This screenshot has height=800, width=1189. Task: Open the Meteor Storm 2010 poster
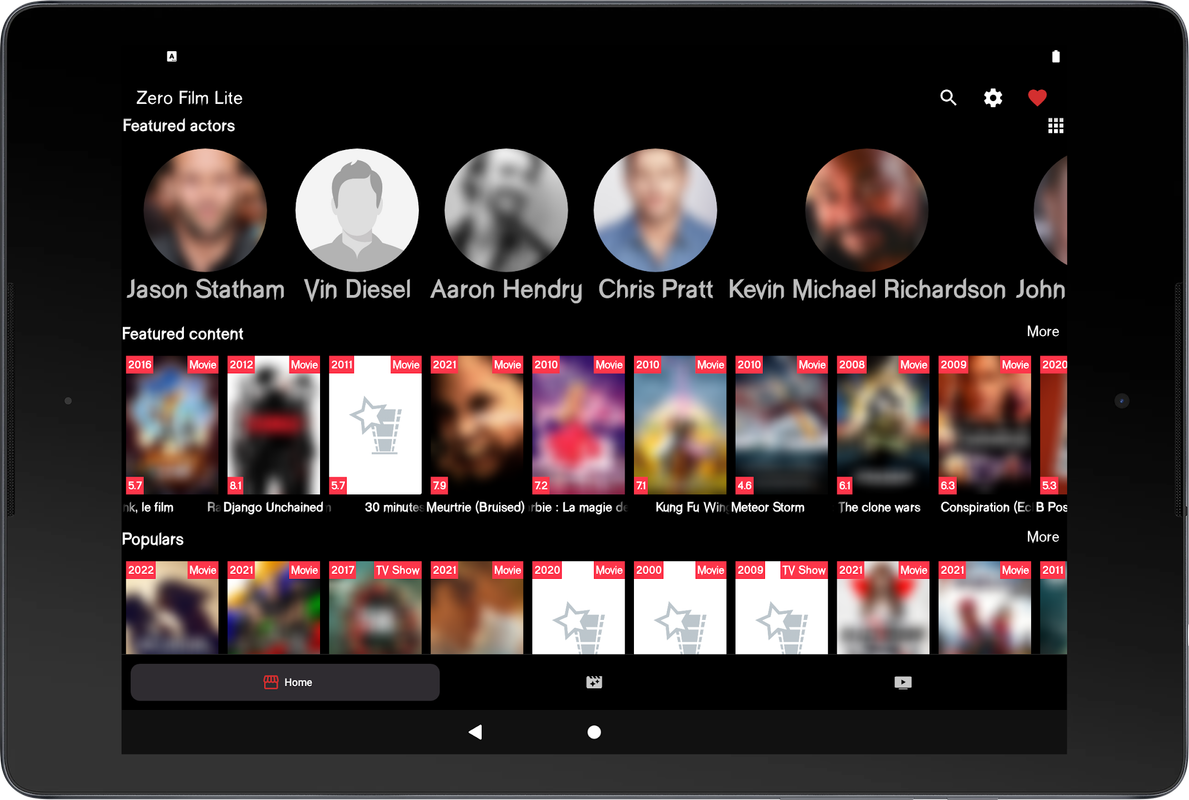point(782,425)
